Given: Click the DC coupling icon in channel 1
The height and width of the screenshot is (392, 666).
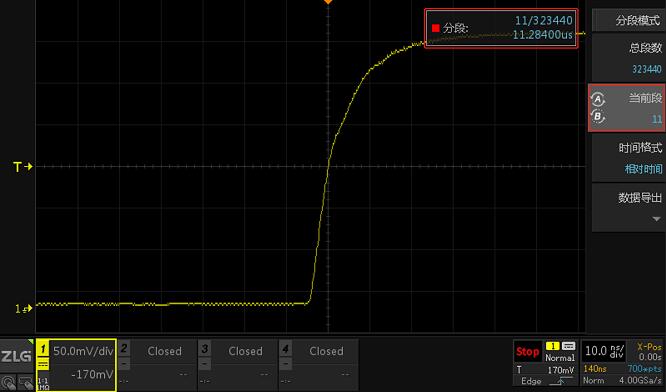Looking at the screenshot, I should point(43,364).
